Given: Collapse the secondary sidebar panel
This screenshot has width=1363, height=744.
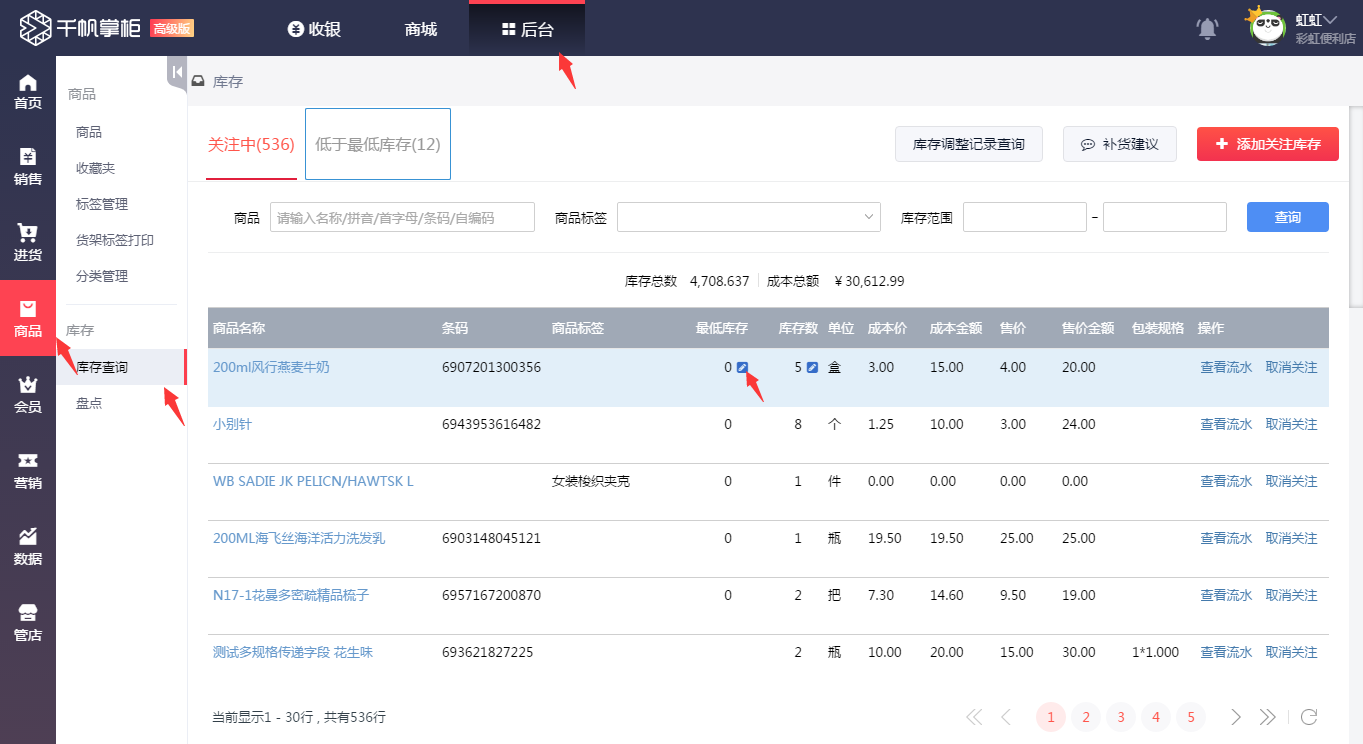Looking at the screenshot, I should 175,72.
